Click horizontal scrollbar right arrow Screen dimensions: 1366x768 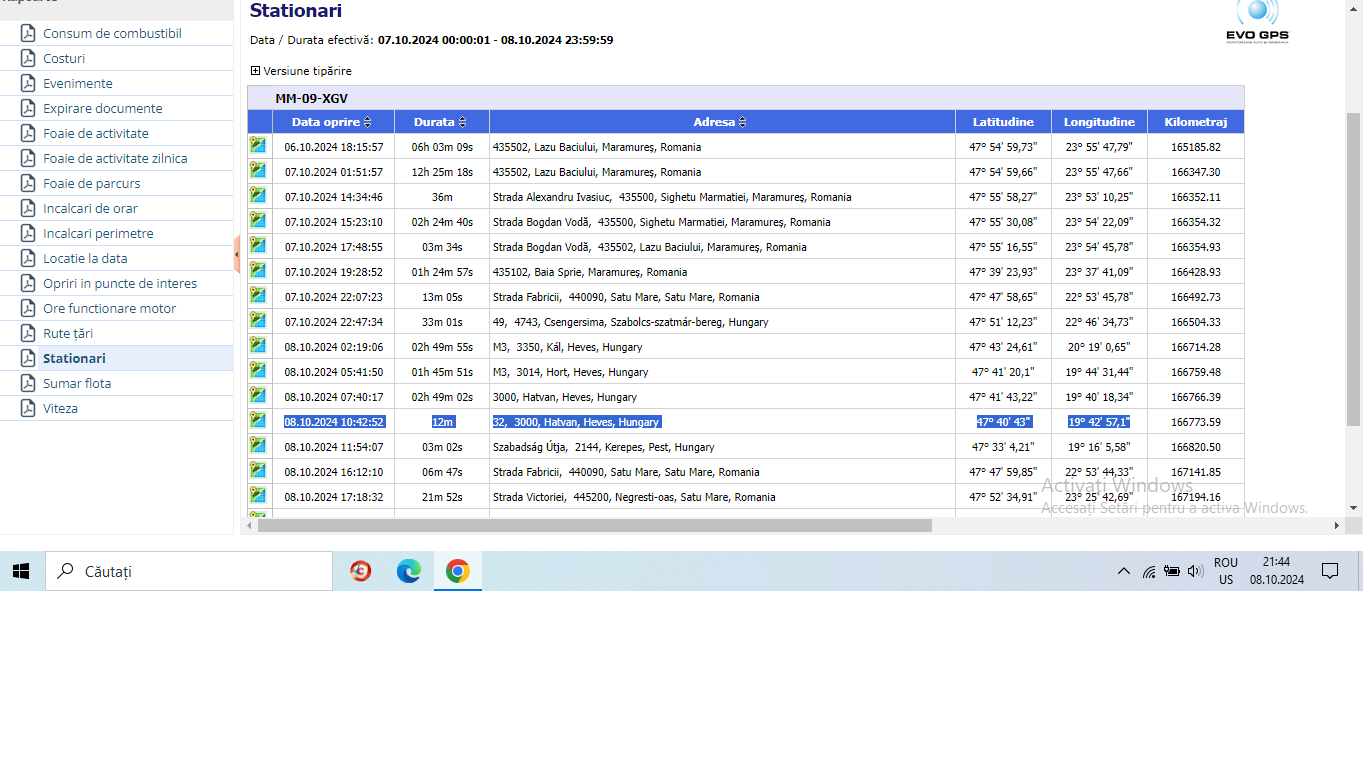[1336, 525]
